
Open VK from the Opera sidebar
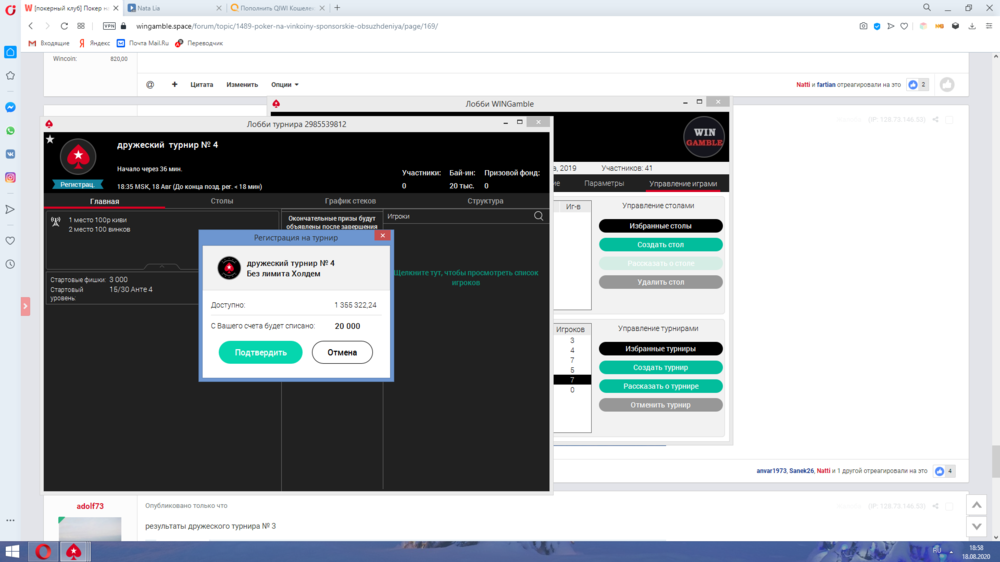(x=10, y=154)
